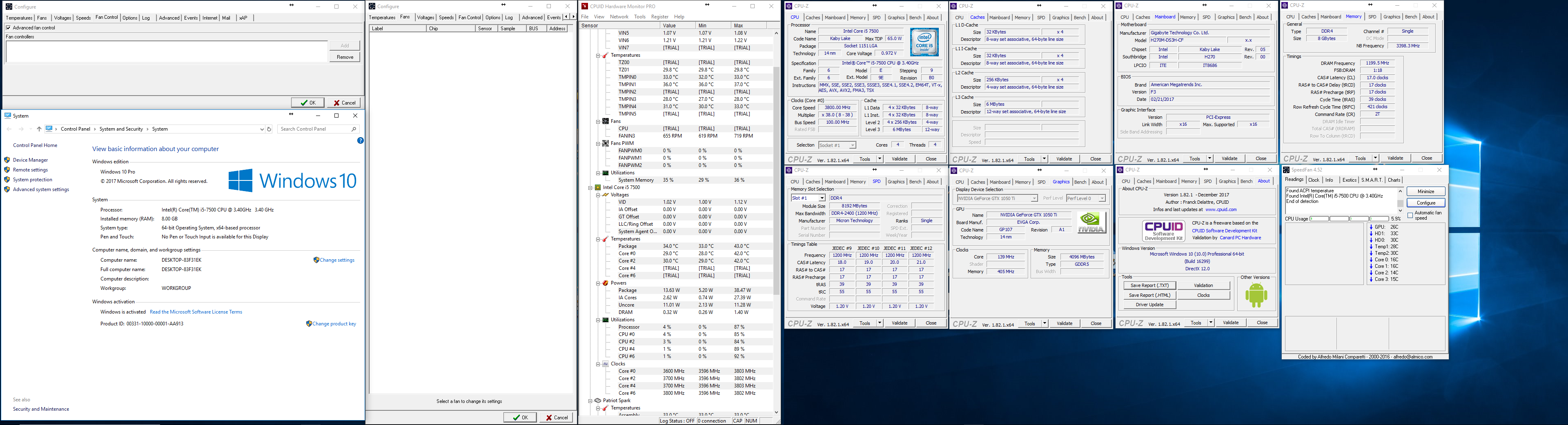Click the CPU Usage bar in SpeedFan

point(1349,218)
